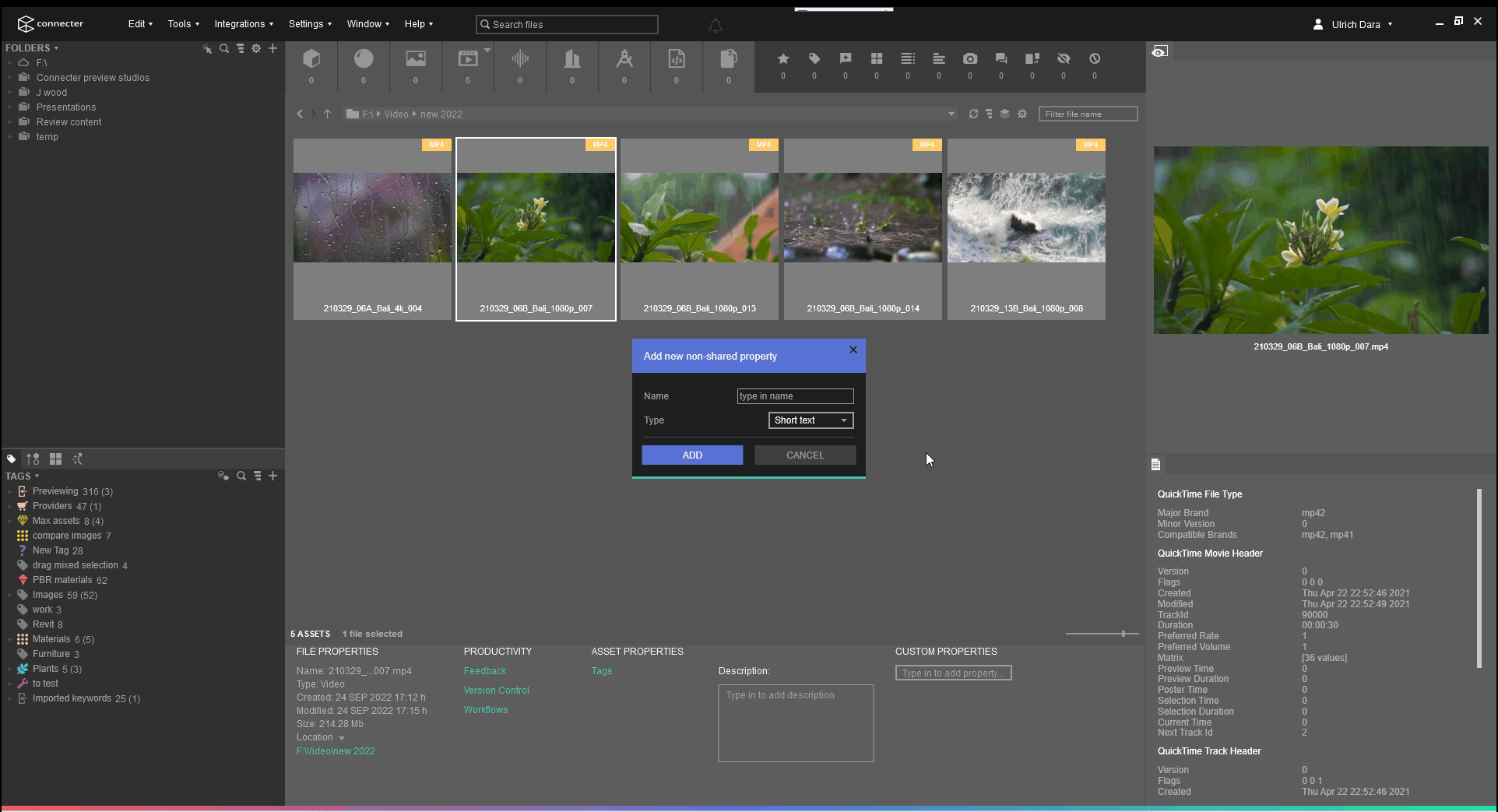The image size is (1498, 812).
Task: Open the Integrations menu
Action: tap(244, 24)
